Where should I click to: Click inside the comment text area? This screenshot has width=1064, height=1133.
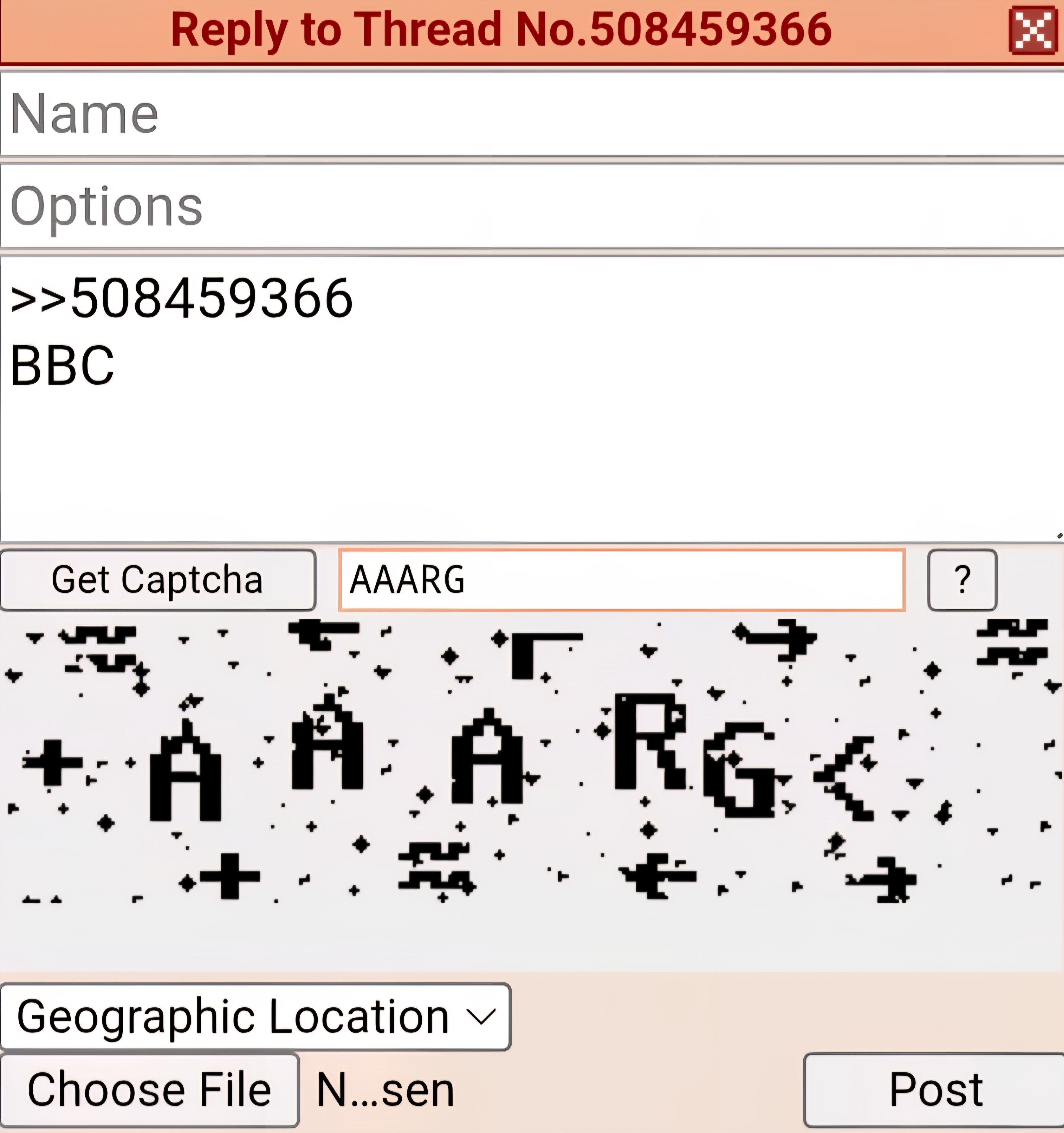point(532,399)
